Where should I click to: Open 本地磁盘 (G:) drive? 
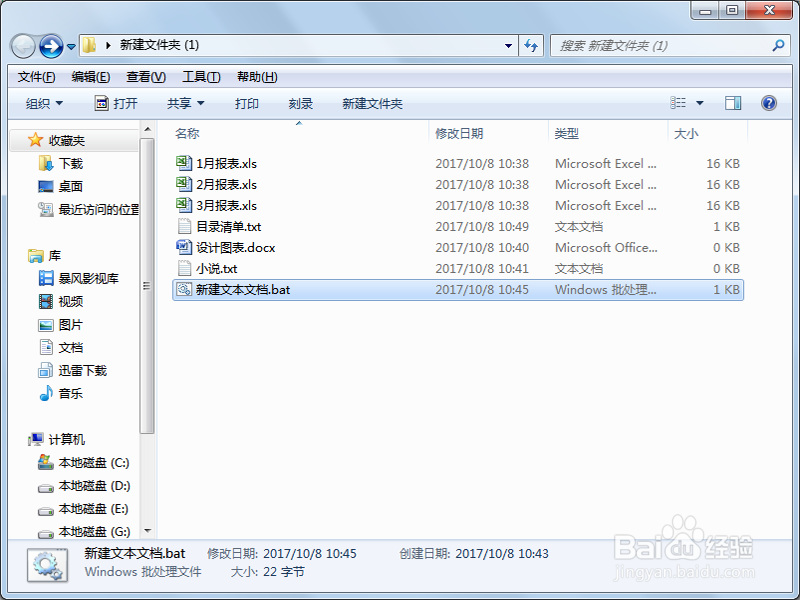pos(94,532)
